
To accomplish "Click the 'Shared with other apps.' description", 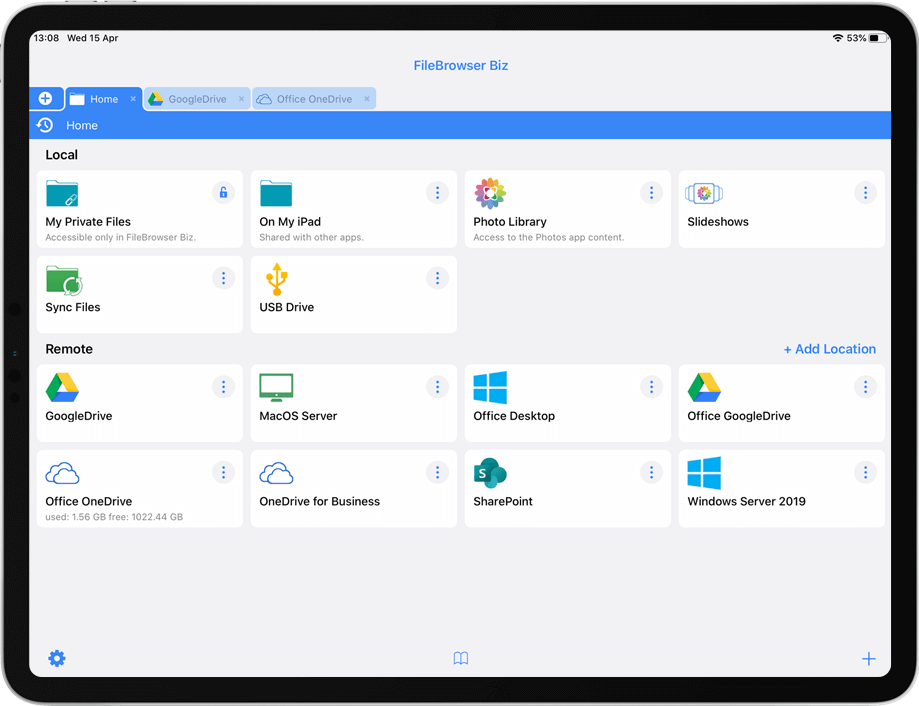I will pyautogui.click(x=311, y=237).
